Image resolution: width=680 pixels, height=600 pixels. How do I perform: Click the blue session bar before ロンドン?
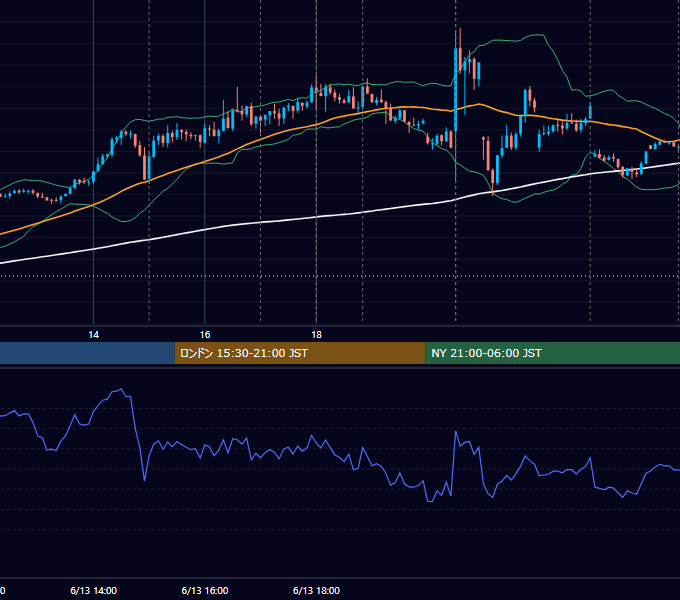(87, 353)
